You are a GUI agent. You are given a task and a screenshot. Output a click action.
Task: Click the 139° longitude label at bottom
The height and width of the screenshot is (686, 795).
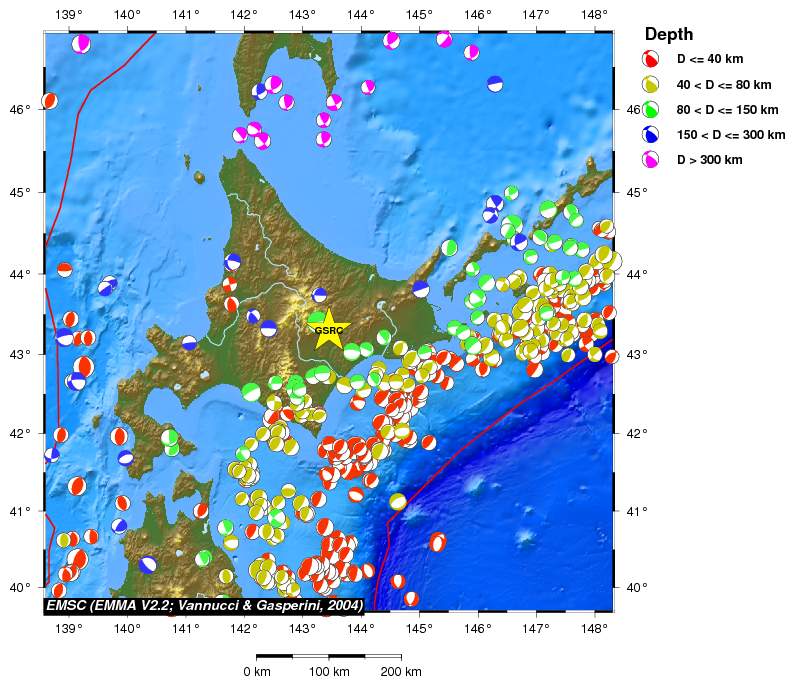point(69,629)
